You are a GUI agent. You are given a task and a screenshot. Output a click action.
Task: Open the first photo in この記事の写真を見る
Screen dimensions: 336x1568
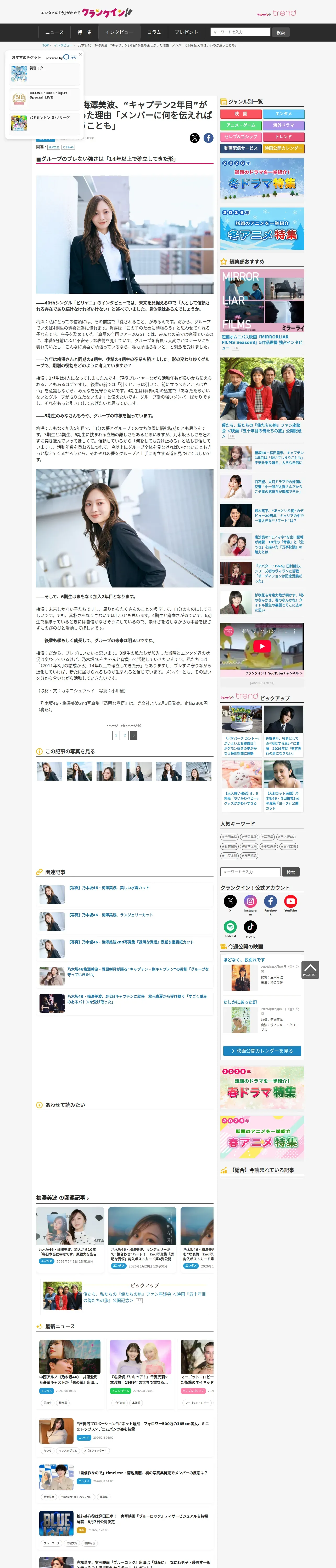point(49,771)
